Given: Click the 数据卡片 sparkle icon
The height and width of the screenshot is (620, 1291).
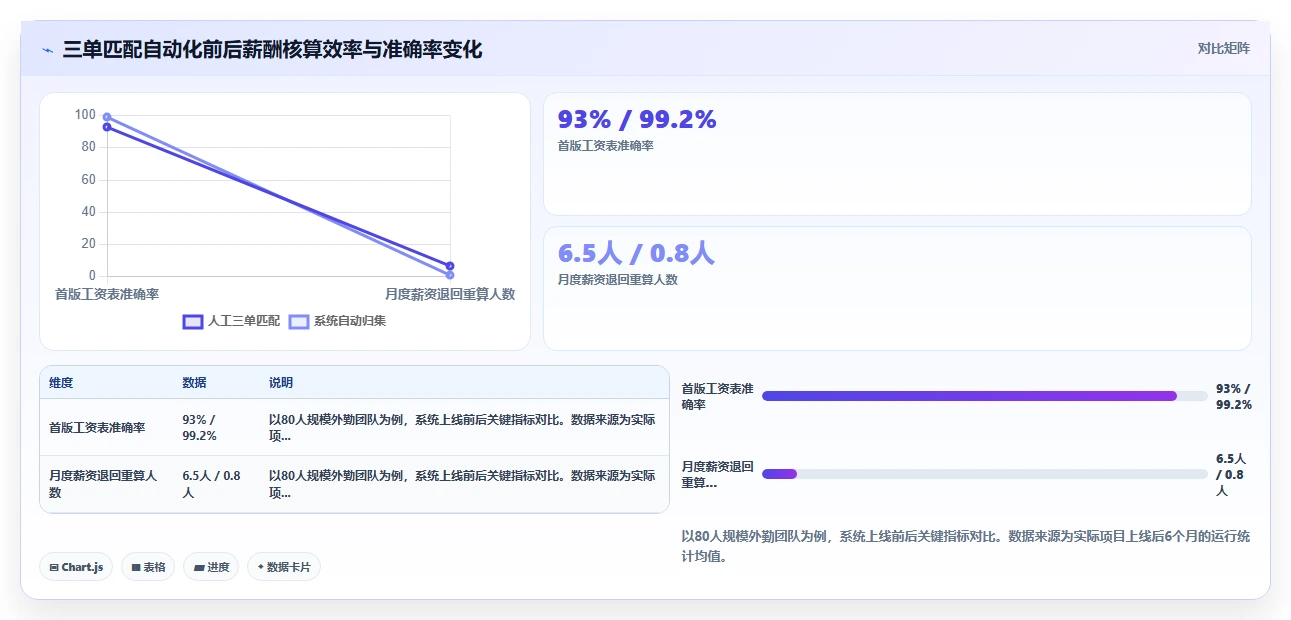Looking at the screenshot, I should 261,567.
